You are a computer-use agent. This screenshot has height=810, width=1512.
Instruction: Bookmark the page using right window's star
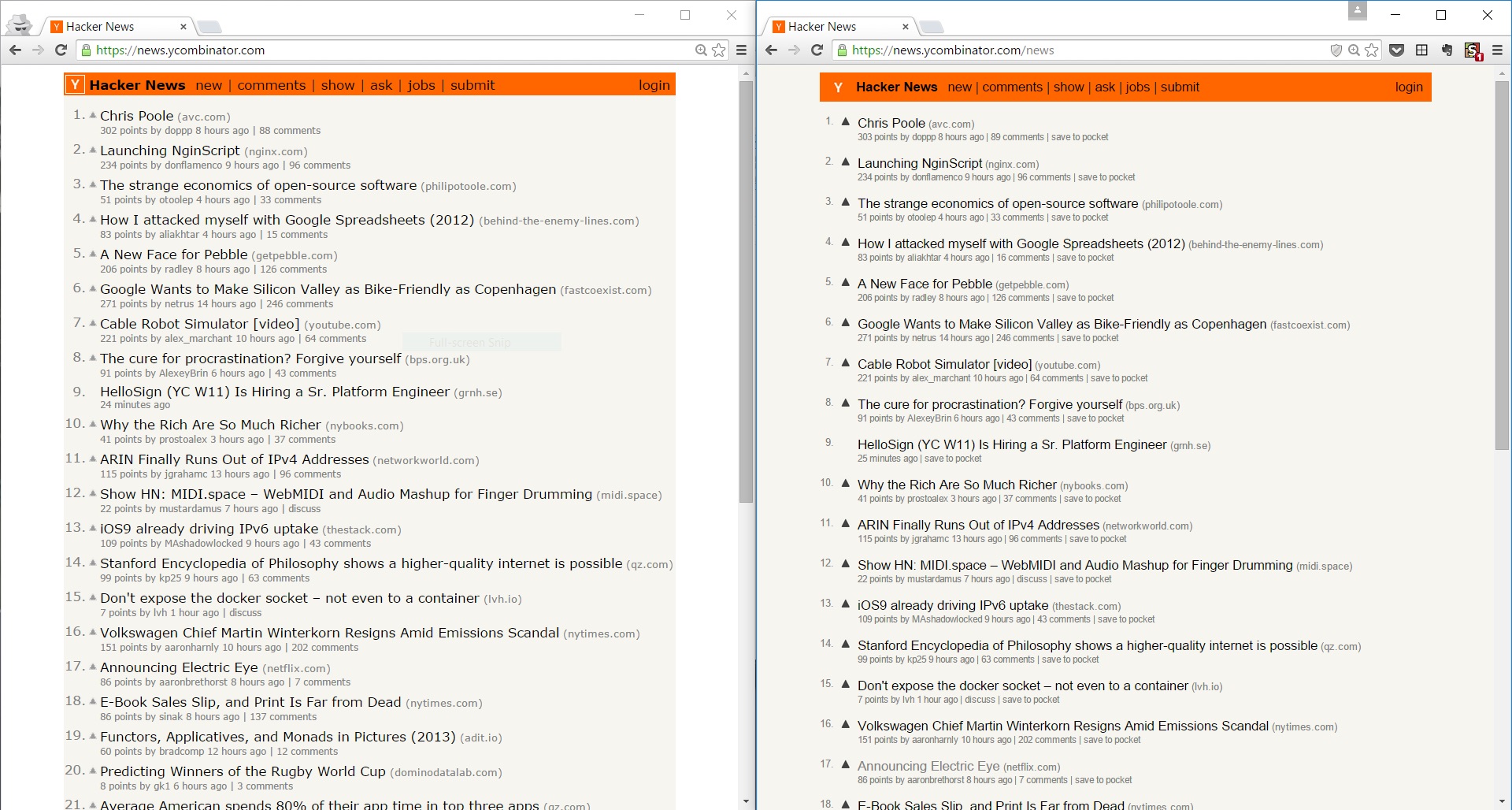pyautogui.click(x=1372, y=50)
